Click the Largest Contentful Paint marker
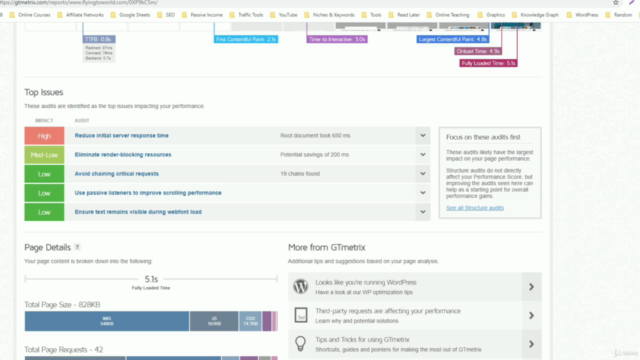The width and height of the screenshot is (640, 360). [453, 39]
